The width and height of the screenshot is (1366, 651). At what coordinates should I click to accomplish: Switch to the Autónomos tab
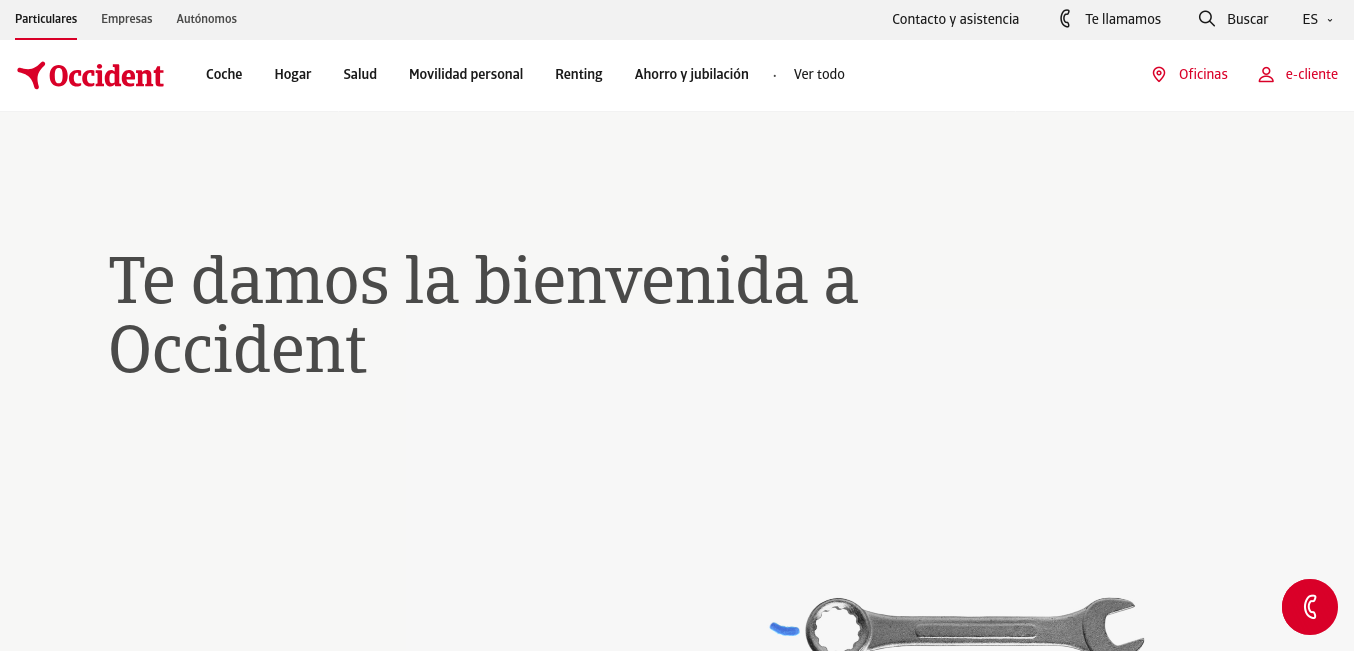[x=207, y=19]
